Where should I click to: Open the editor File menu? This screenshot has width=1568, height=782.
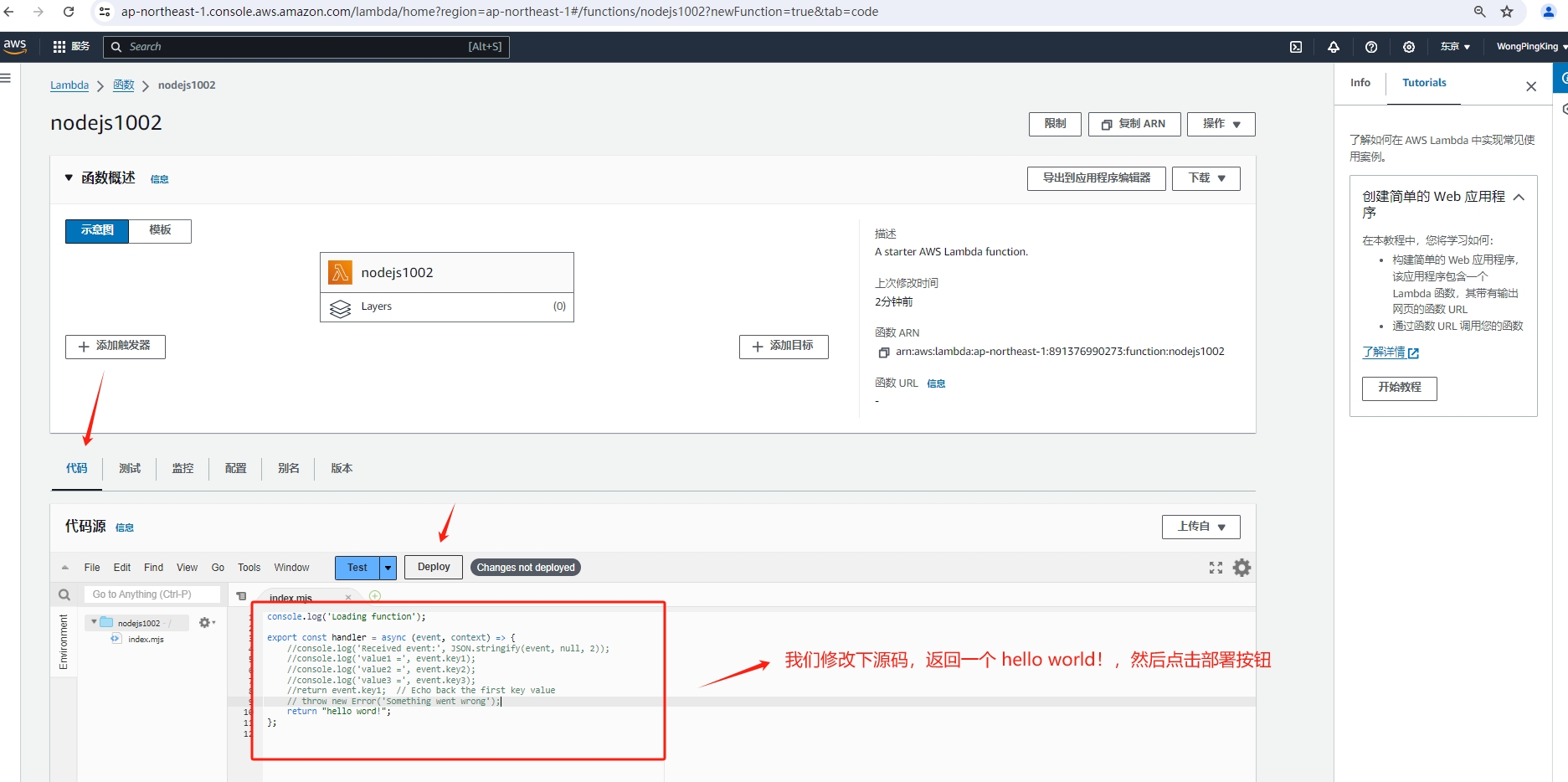pos(92,568)
